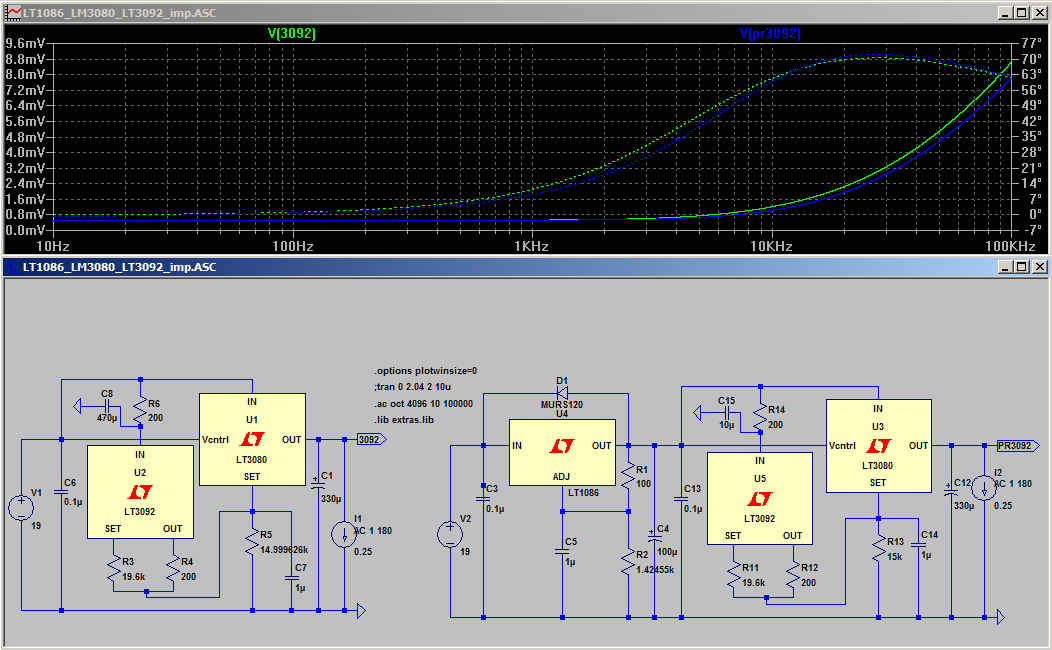
Task: Select the R3 19.6k resistor symbol
Action: pyautogui.click(x=114, y=568)
